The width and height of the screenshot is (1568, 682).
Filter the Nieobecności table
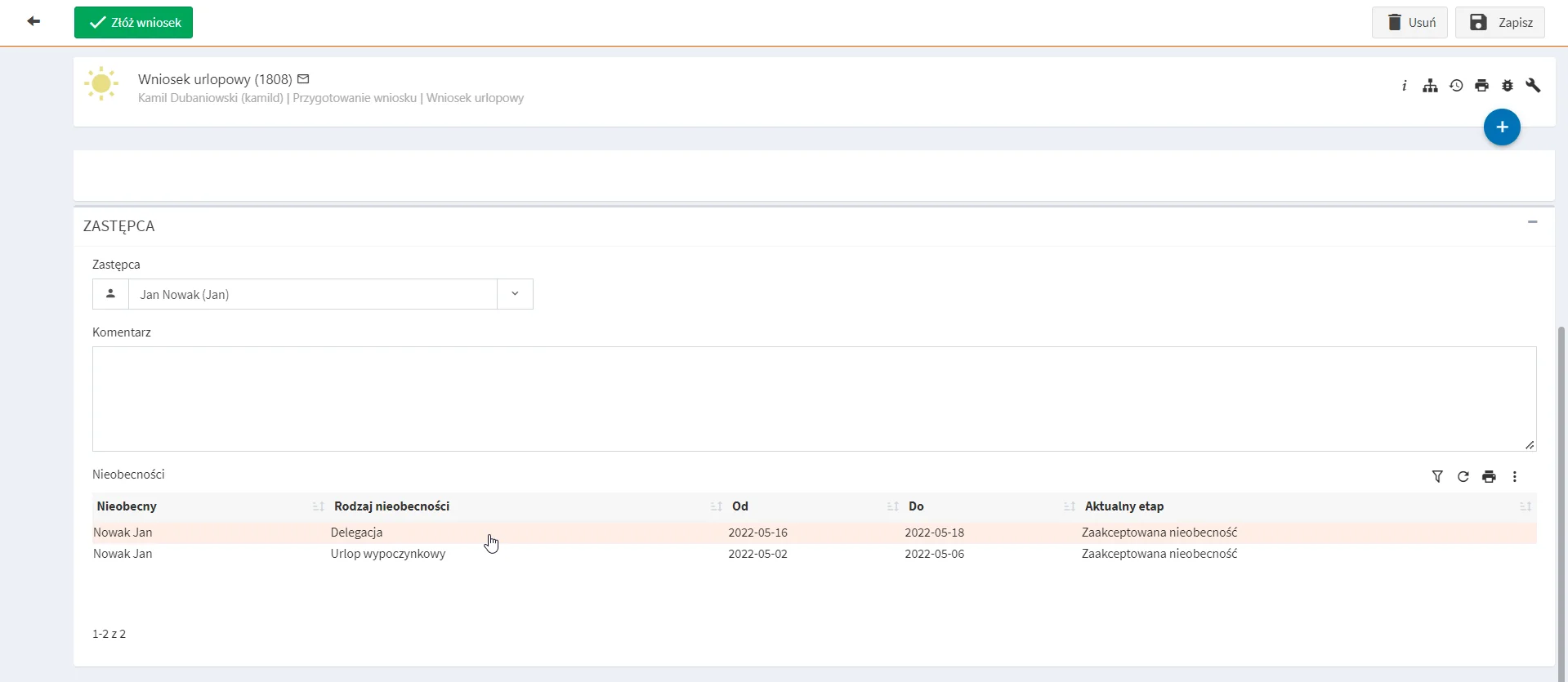[1437, 477]
